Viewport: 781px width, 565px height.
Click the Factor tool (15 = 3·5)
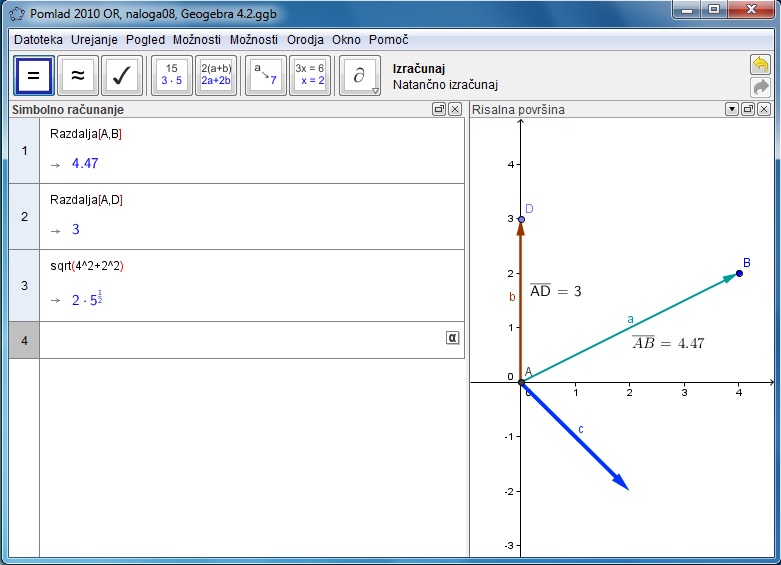pos(171,76)
